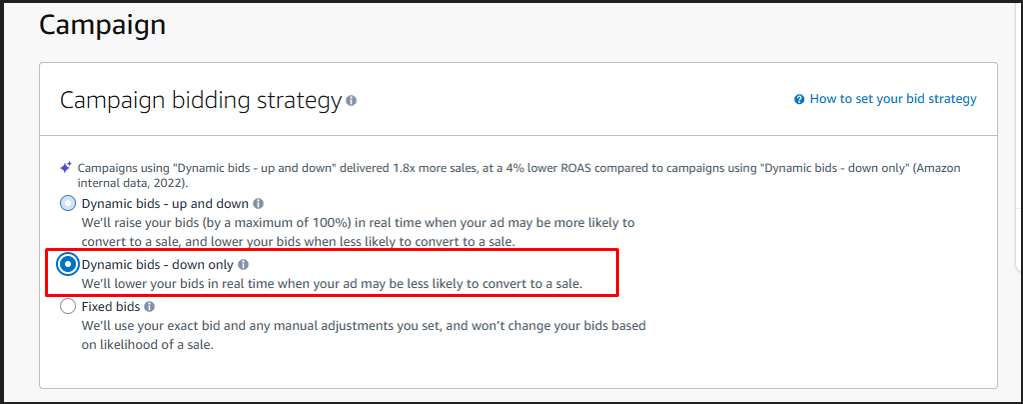Click the sparkle insight icon
This screenshot has width=1023, height=404.
(x=66, y=168)
